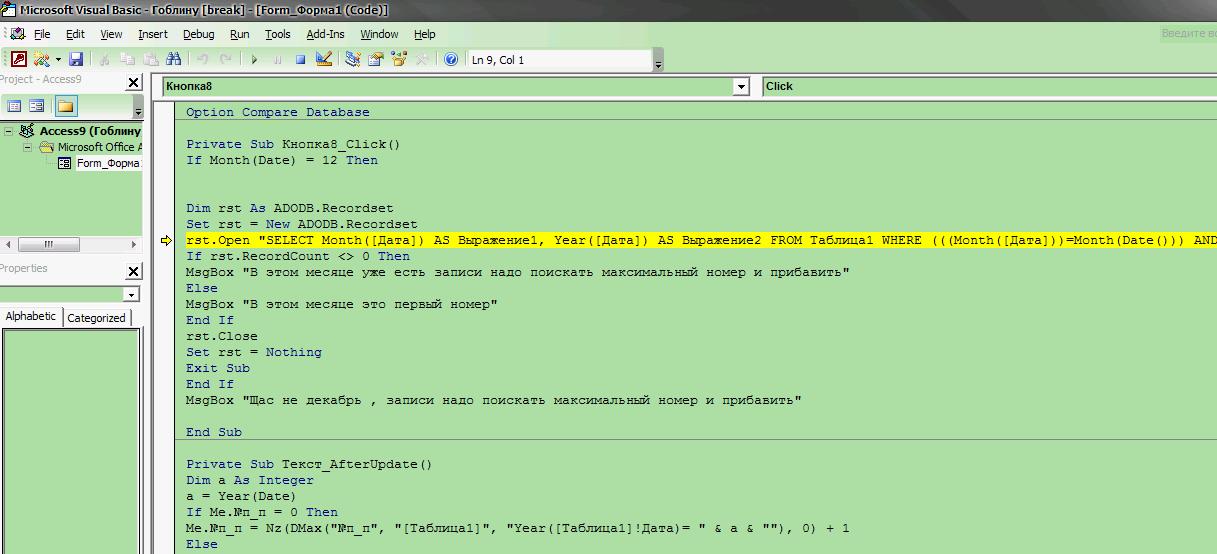Click View Object icon in Project pane
The image size is (1217, 554).
coord(37,106)
